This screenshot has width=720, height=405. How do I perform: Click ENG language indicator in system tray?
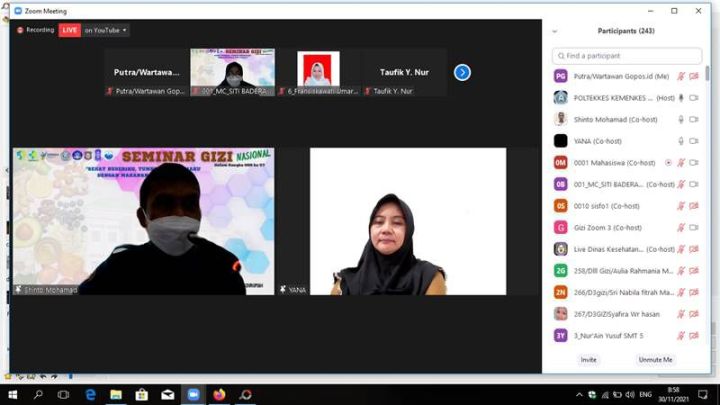click(645, 394)
